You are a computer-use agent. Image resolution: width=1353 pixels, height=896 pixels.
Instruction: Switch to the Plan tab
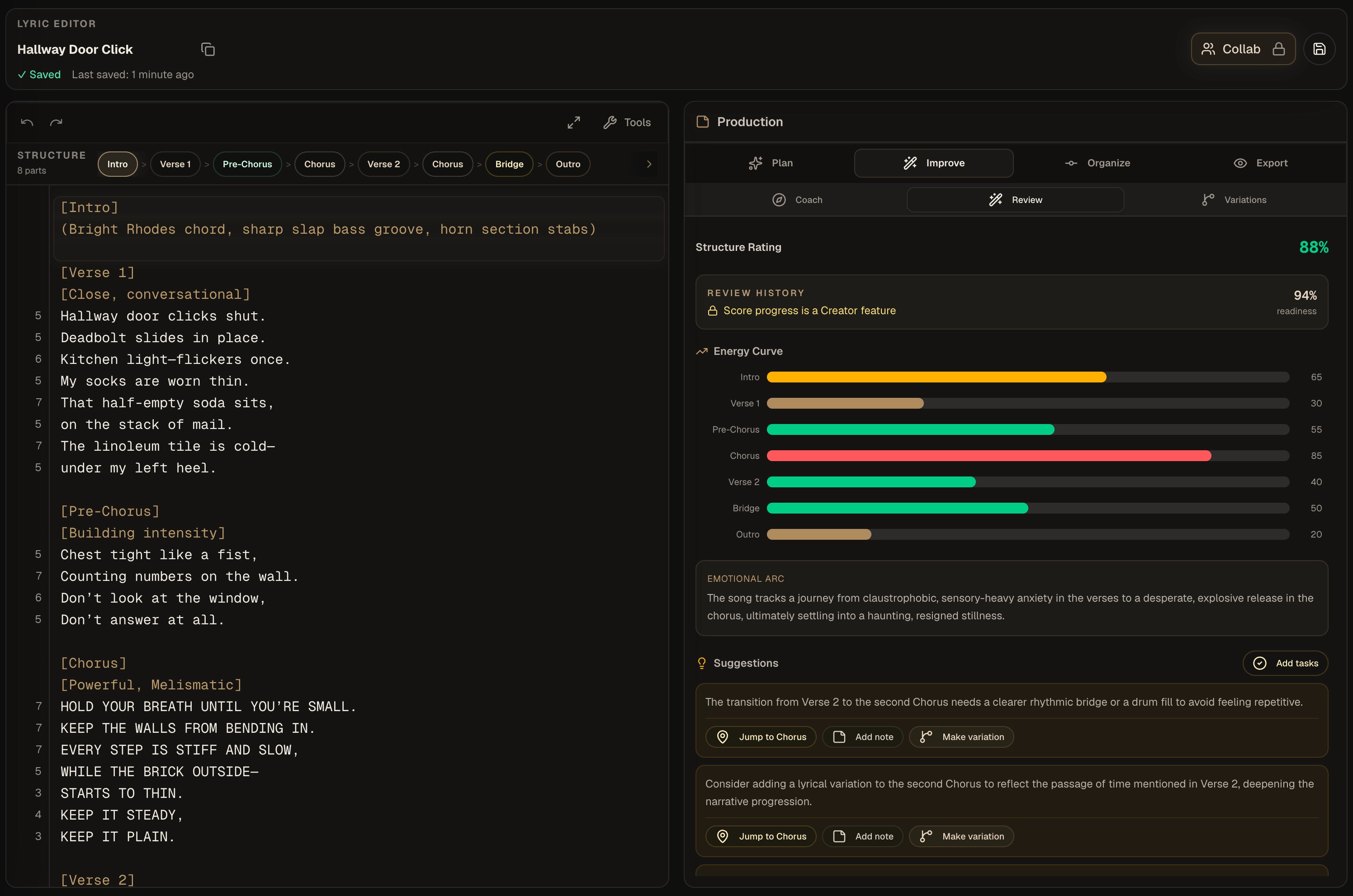point(770,164)
